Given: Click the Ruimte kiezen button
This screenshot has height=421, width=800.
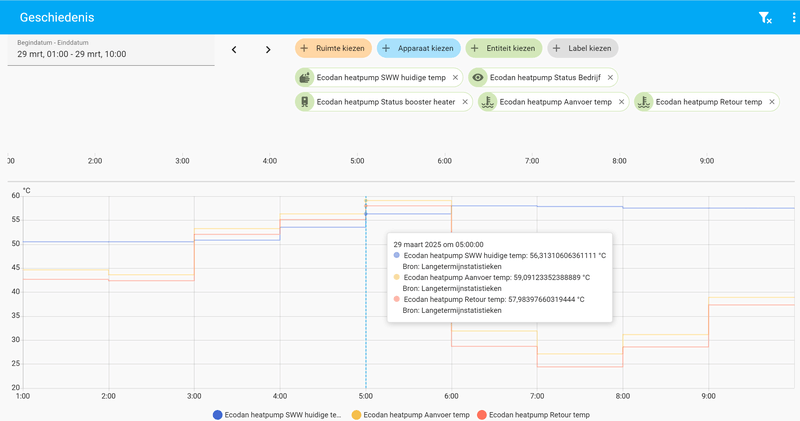Looking at the screenshot, I should pyautogui.click(x=334, y=48).
